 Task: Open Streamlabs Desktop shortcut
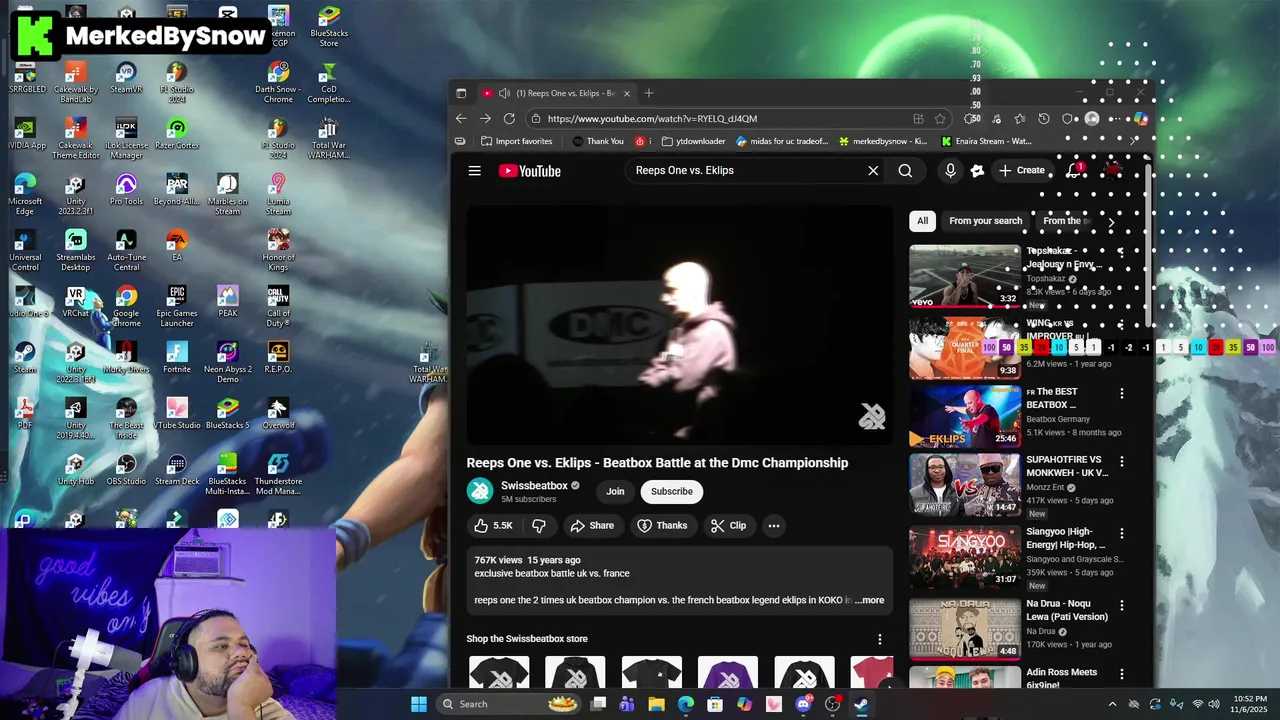[x=76, y=248]
